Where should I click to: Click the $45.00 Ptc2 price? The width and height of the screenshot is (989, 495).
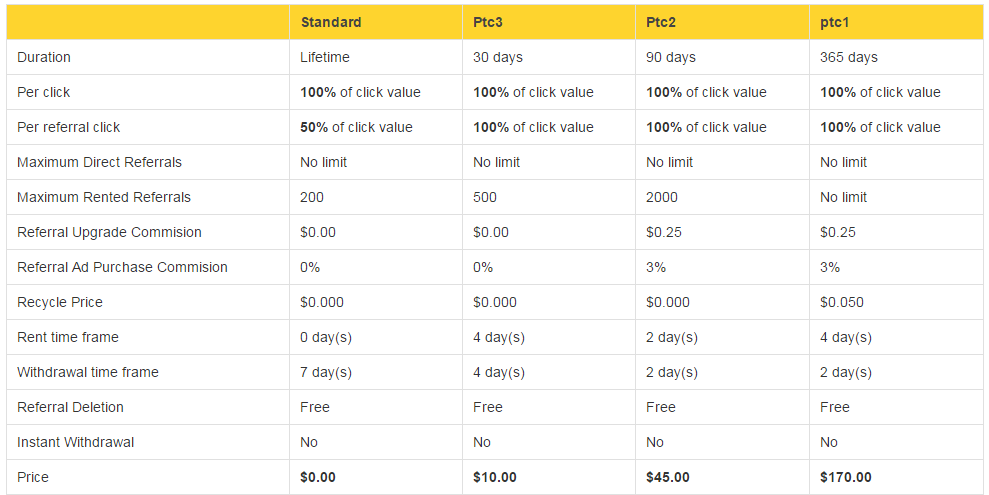[x=668, y=477]
